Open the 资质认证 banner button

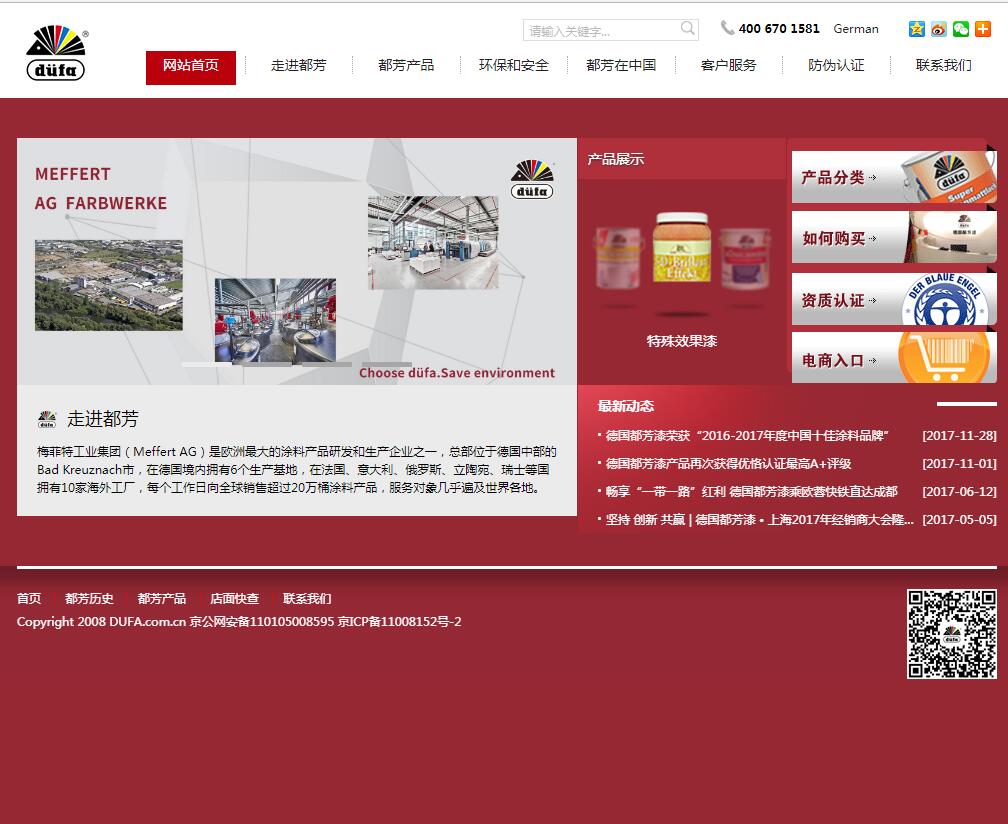coord(894,299)
